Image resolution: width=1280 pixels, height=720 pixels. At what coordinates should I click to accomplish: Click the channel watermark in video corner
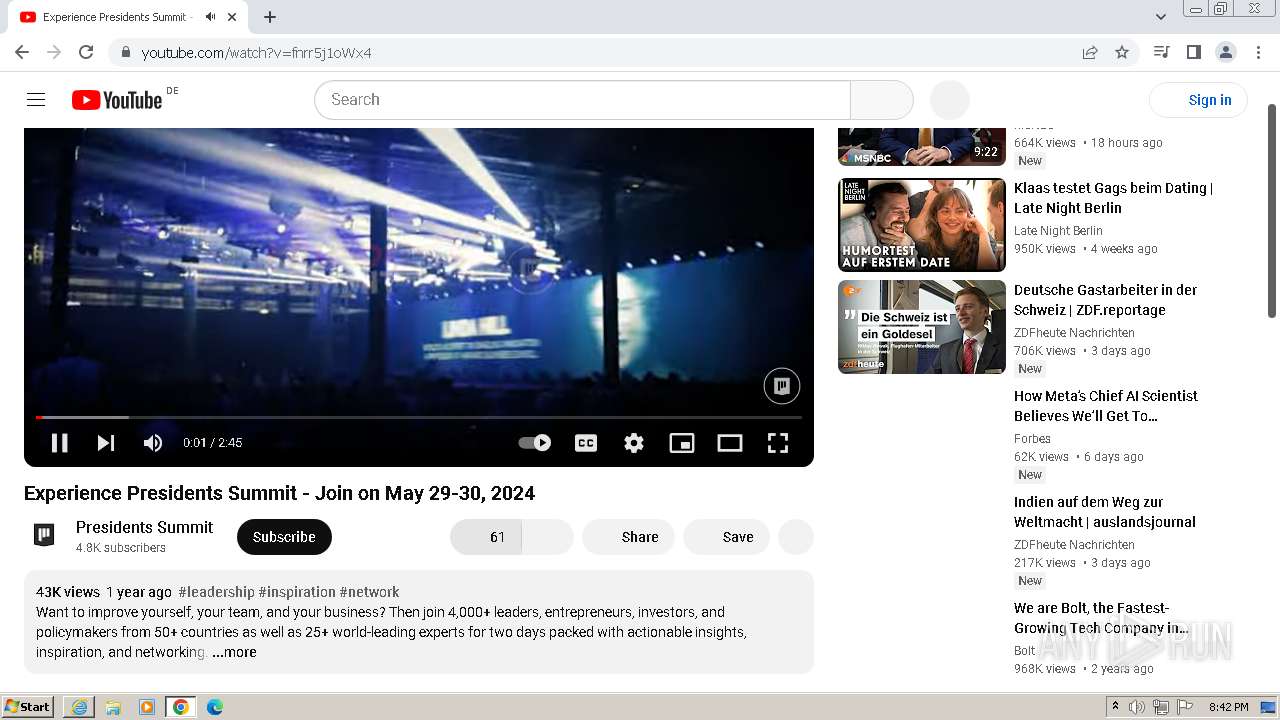(x=782, y=386)
